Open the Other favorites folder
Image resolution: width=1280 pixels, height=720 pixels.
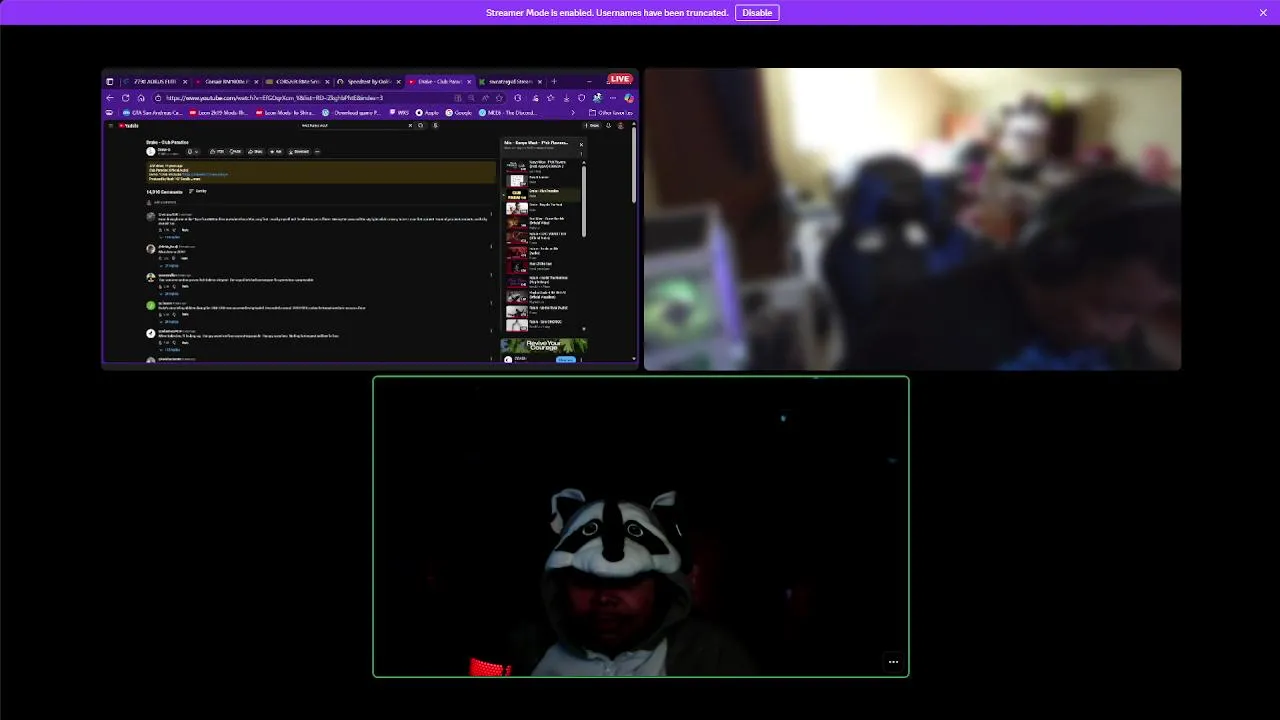(611, 112)
